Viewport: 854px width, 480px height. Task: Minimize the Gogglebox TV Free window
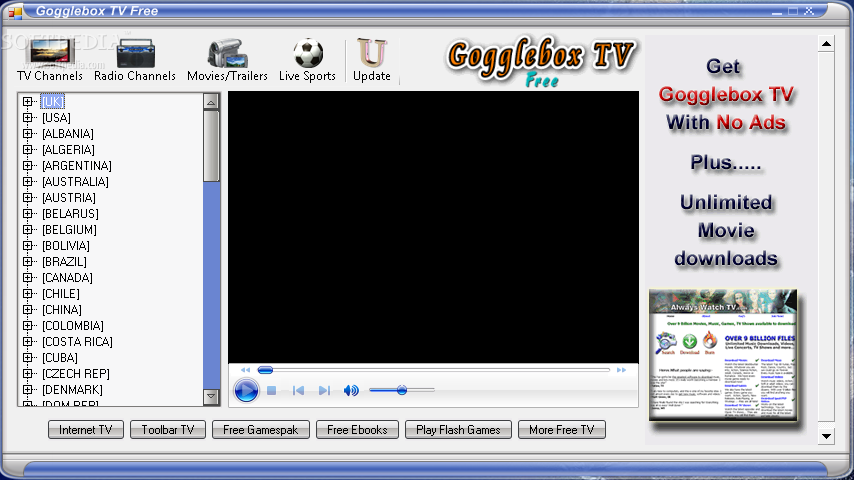[777, 11]
